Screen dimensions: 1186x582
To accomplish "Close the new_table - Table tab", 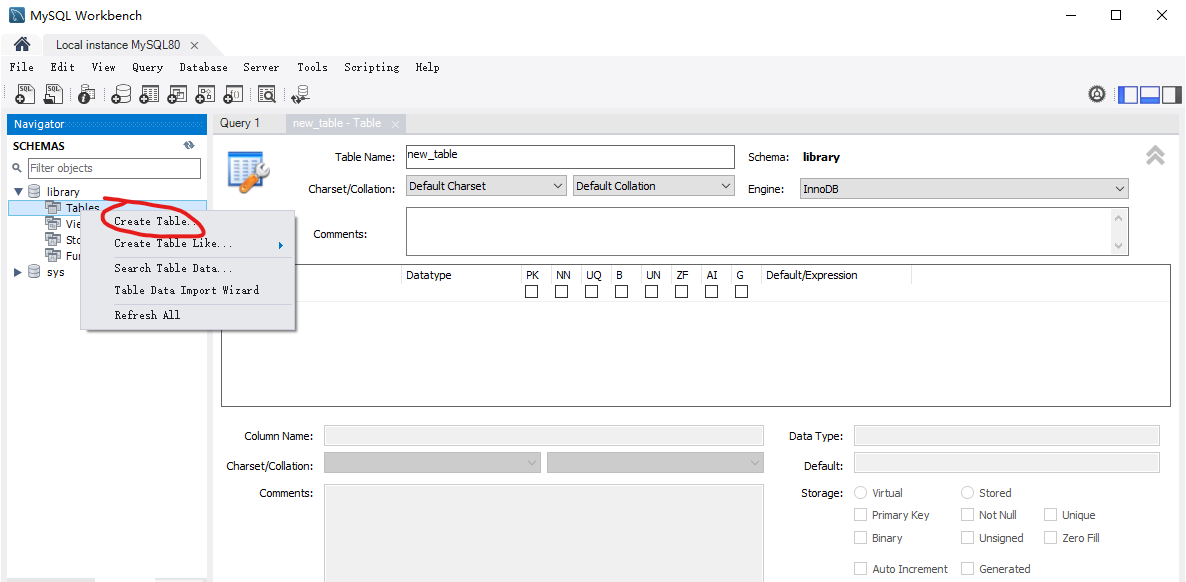I will pyautogui.click(x=395, y=123).
